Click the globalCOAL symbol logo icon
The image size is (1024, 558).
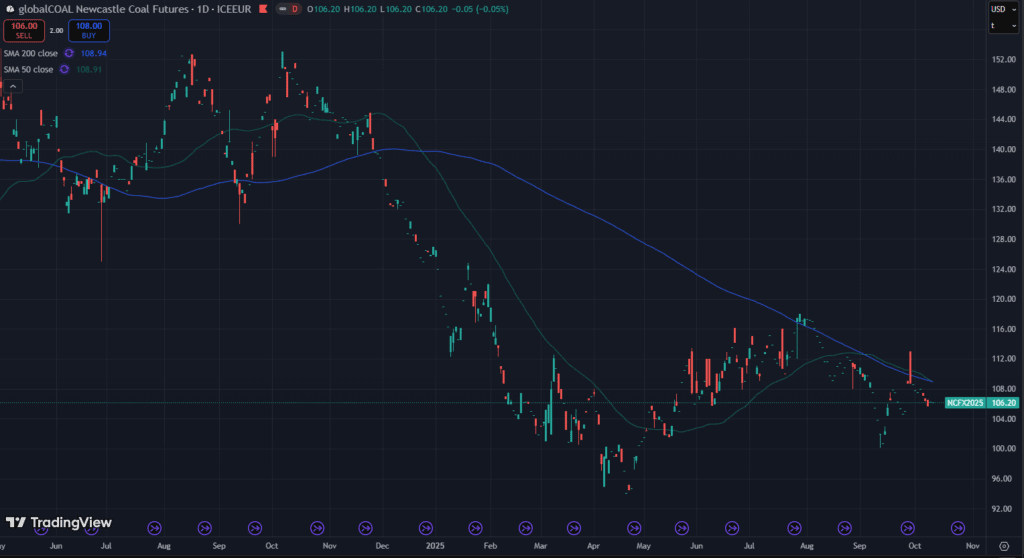click(x=10, y=8)
